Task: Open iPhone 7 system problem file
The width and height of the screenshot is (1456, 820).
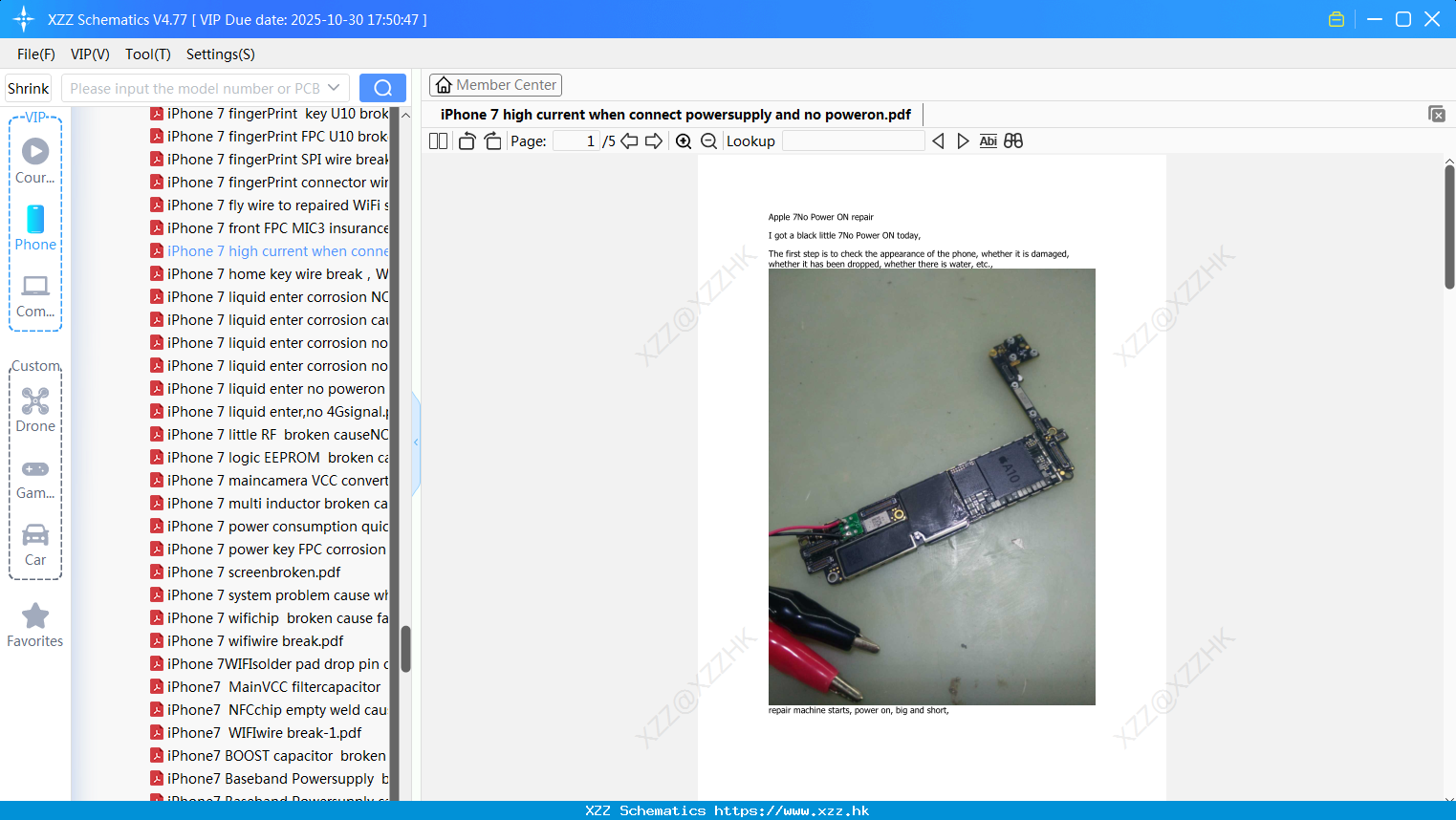Action: [270, 595]
